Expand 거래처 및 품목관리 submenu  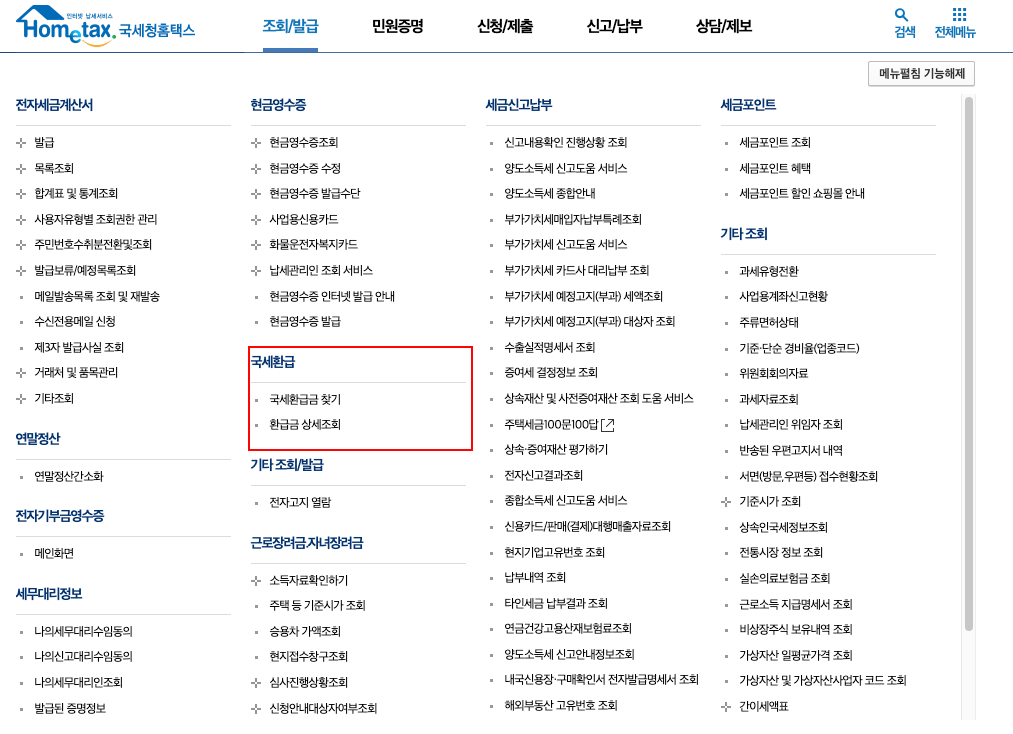(x=21, y=373)
